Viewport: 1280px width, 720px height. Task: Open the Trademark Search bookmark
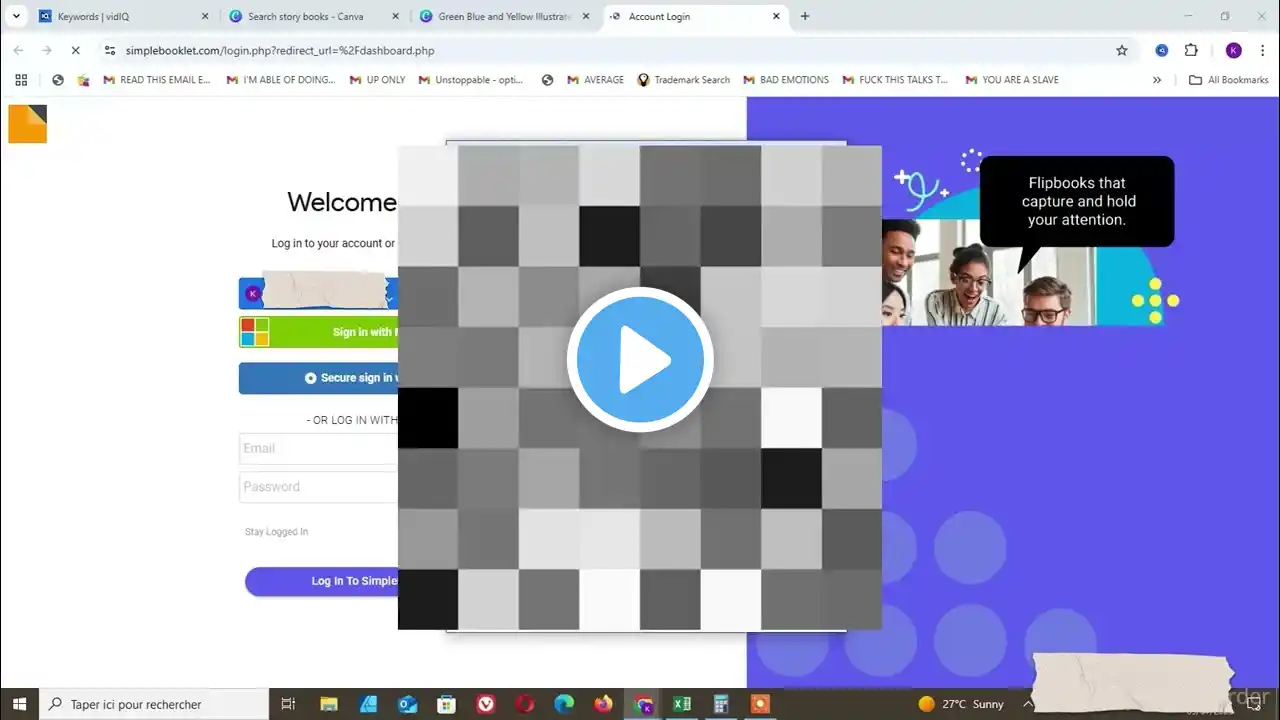coord(684,80)
